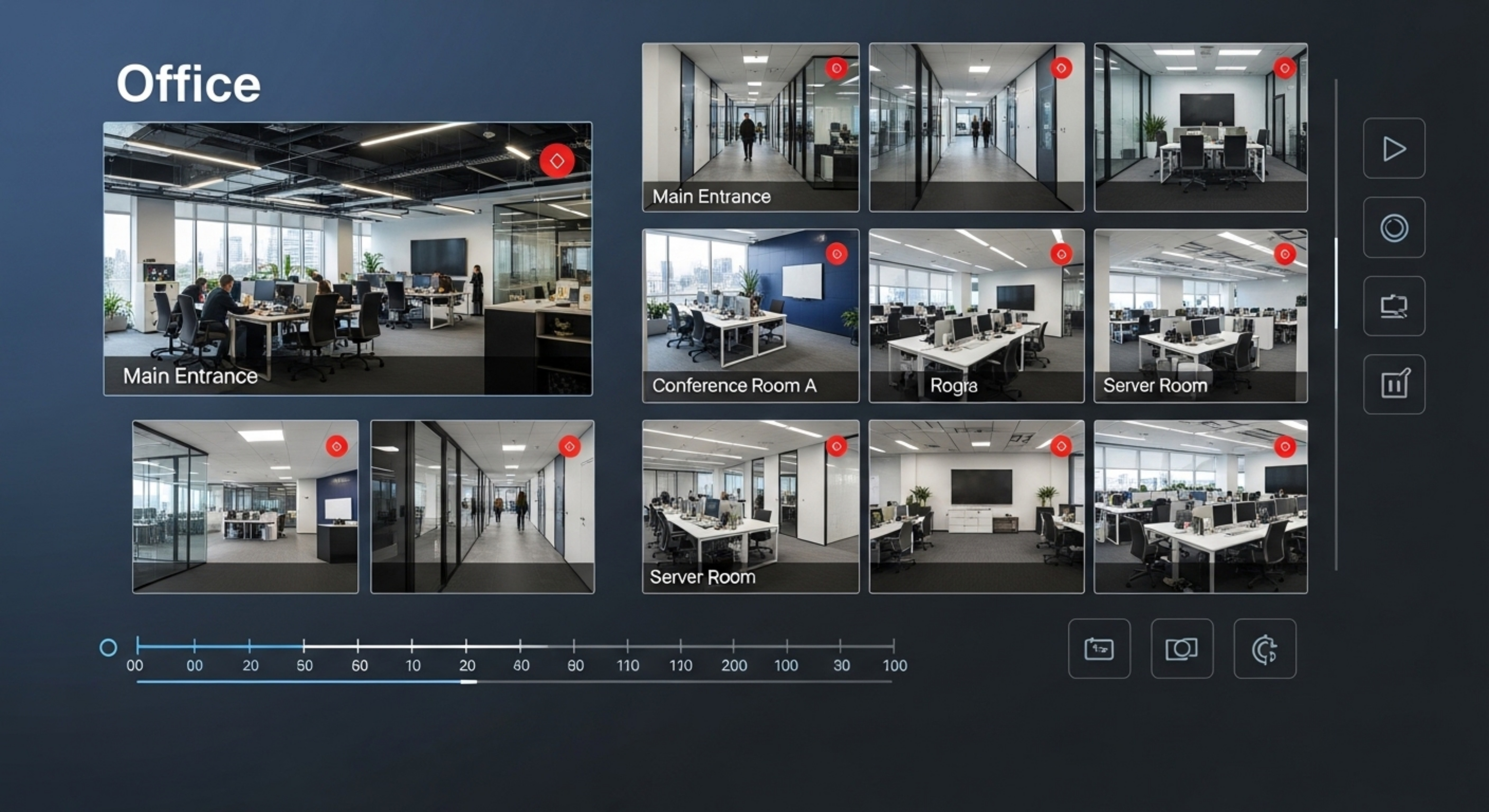Toggle record indicator on Rogra tile
Screen dimensions: 1489x812
(1061, 254)
